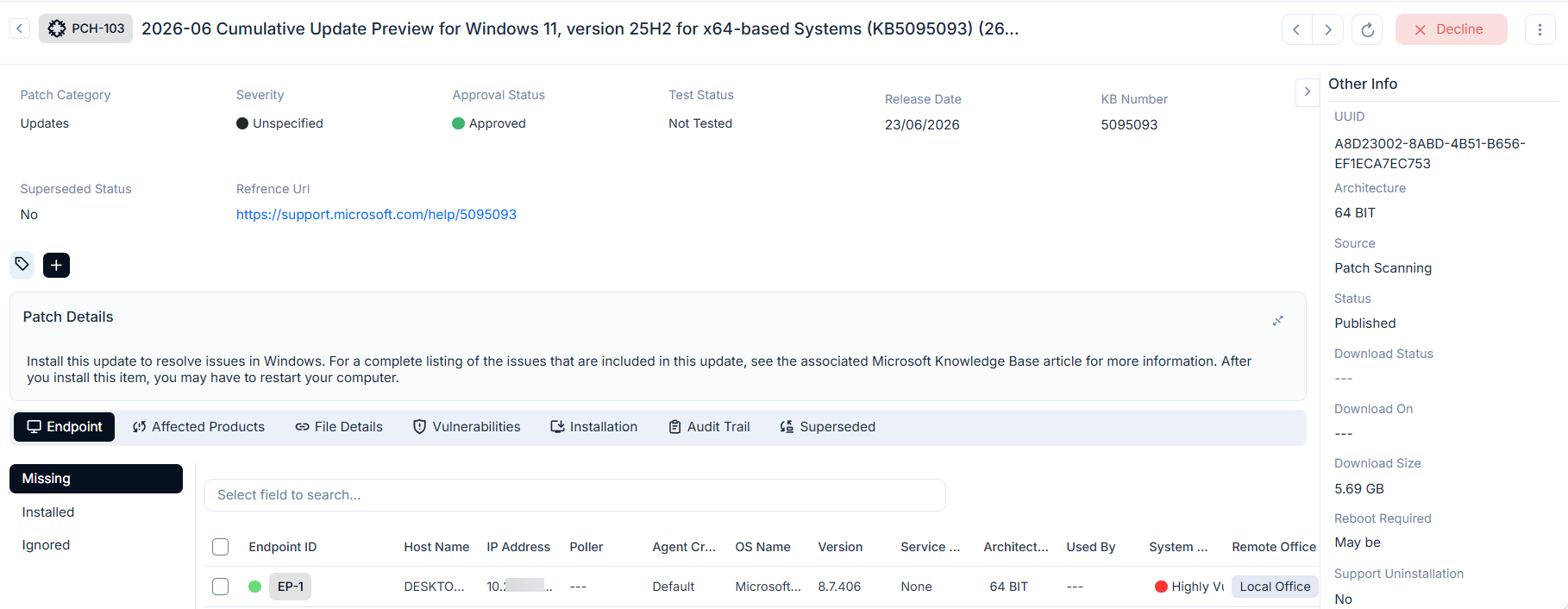1568x609 pixels.
Task: Check the EP-1 row checkbox
Action: pyautogui.click(x=221, y=587)
